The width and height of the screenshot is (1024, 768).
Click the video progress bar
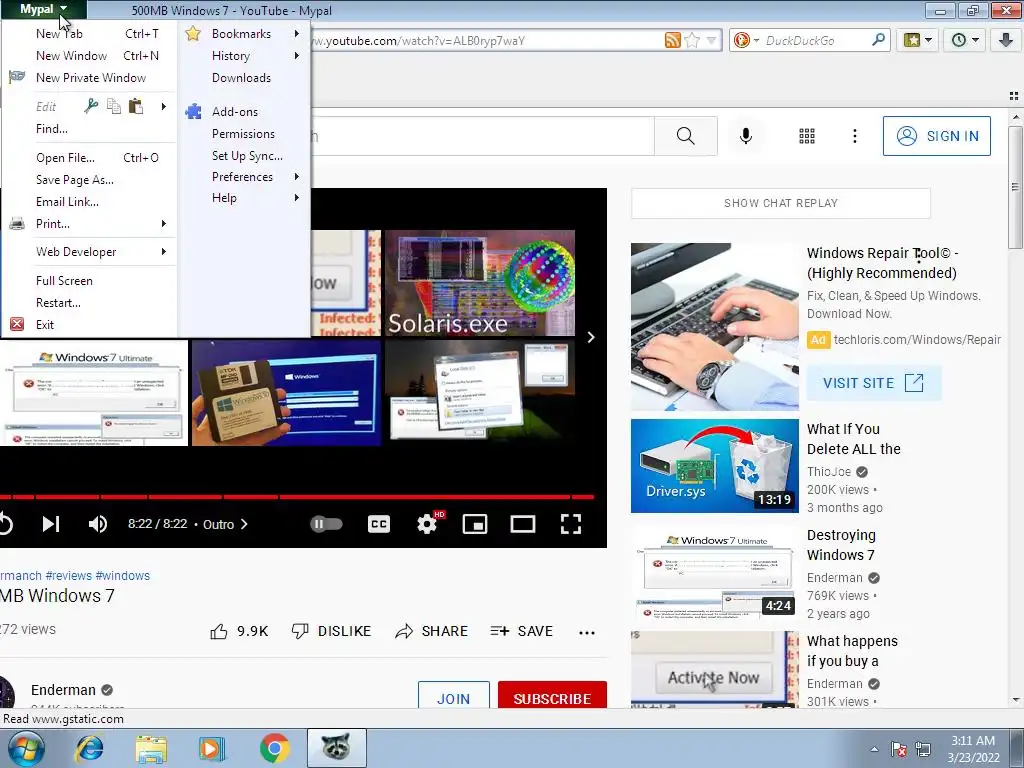pyautogui.click(x=297, y=497)
